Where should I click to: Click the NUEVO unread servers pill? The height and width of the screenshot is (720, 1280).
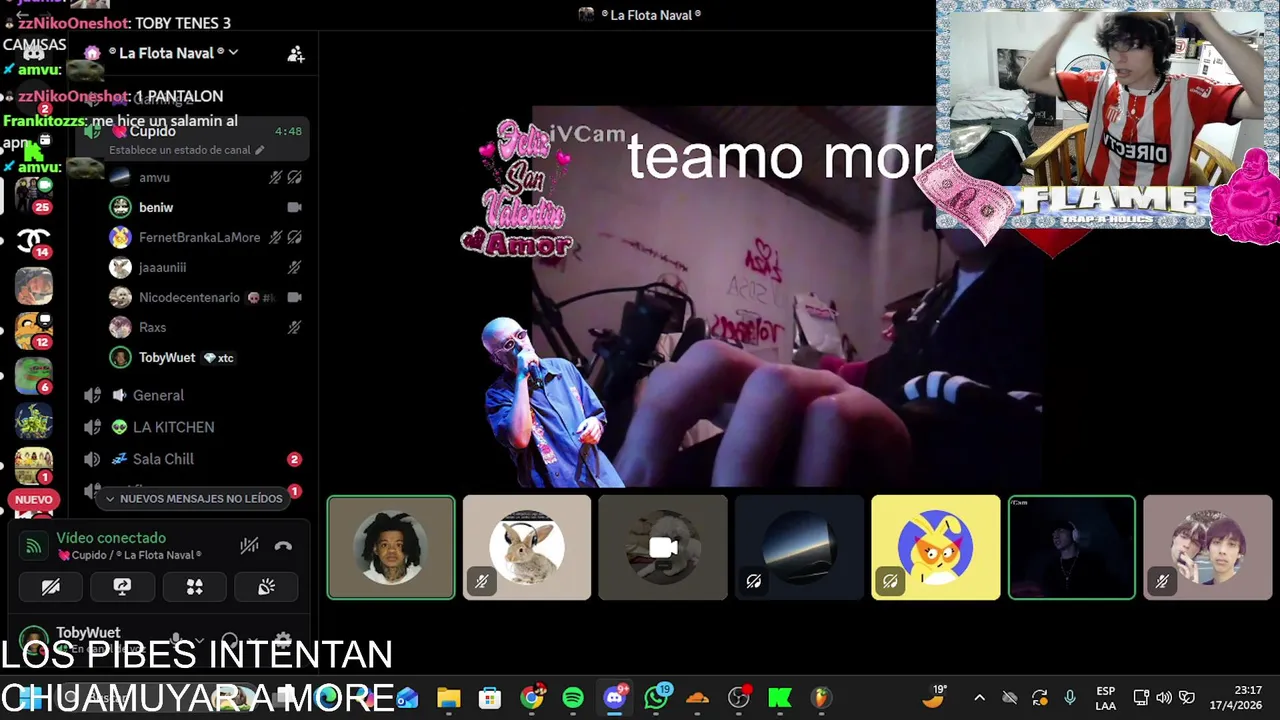click(x=33, y=499)
